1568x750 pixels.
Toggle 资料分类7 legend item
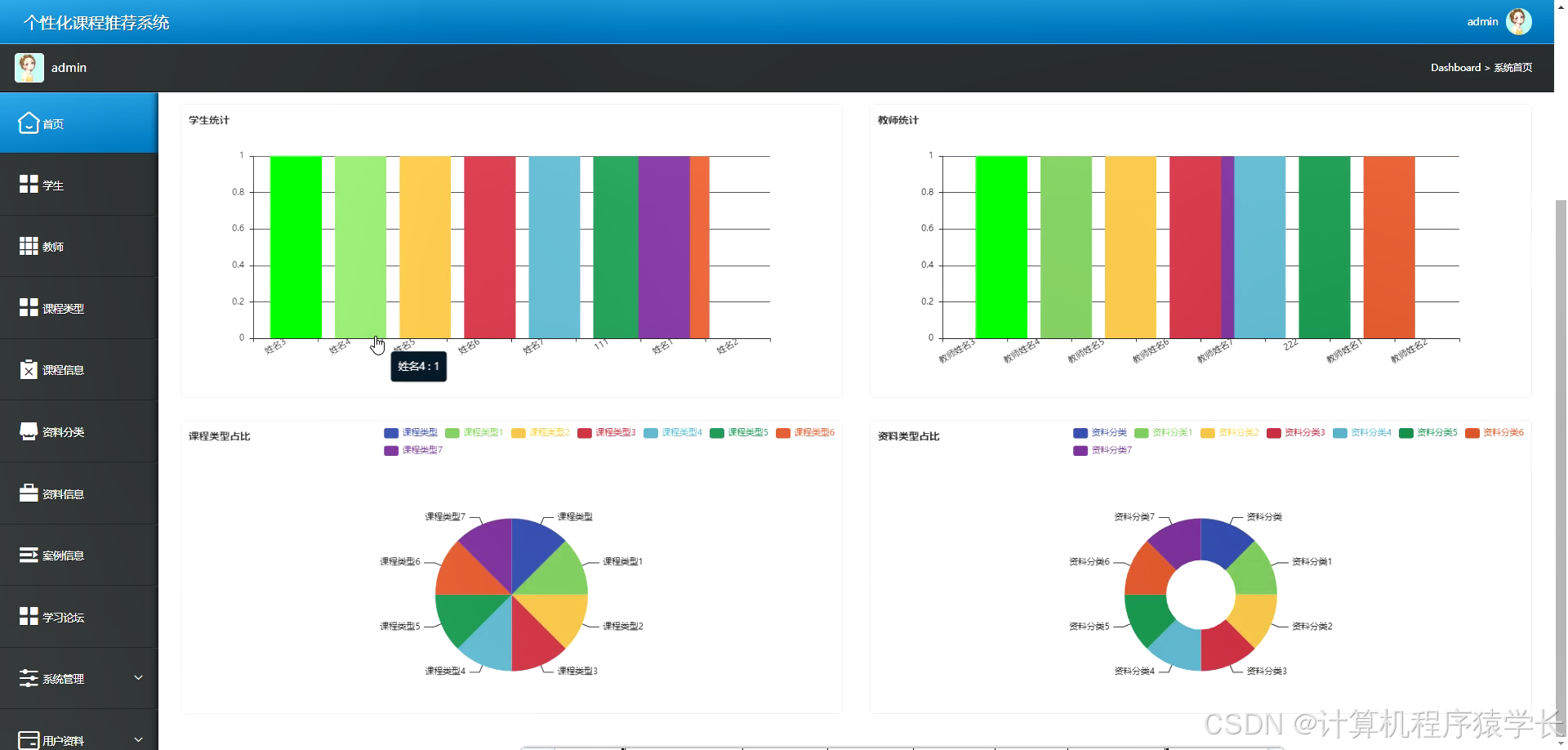1102,450
